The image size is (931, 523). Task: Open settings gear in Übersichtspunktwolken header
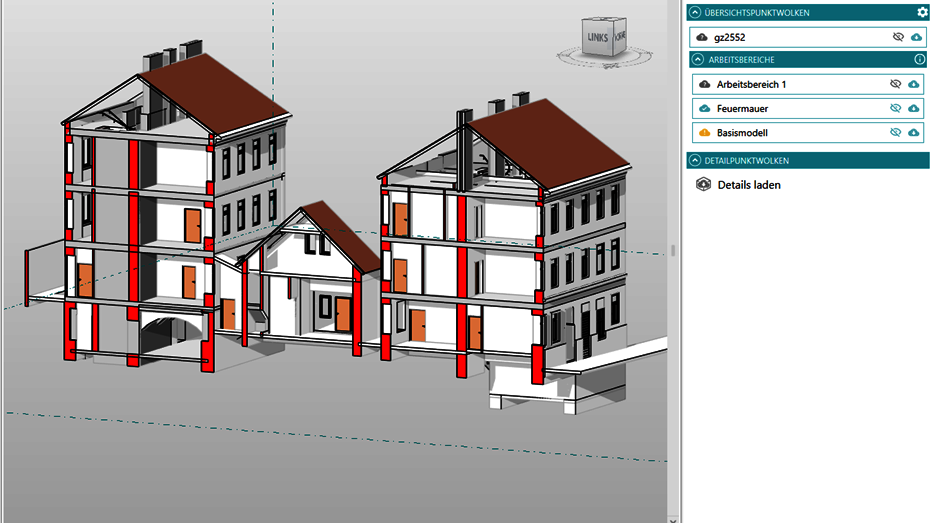(922, 13)
